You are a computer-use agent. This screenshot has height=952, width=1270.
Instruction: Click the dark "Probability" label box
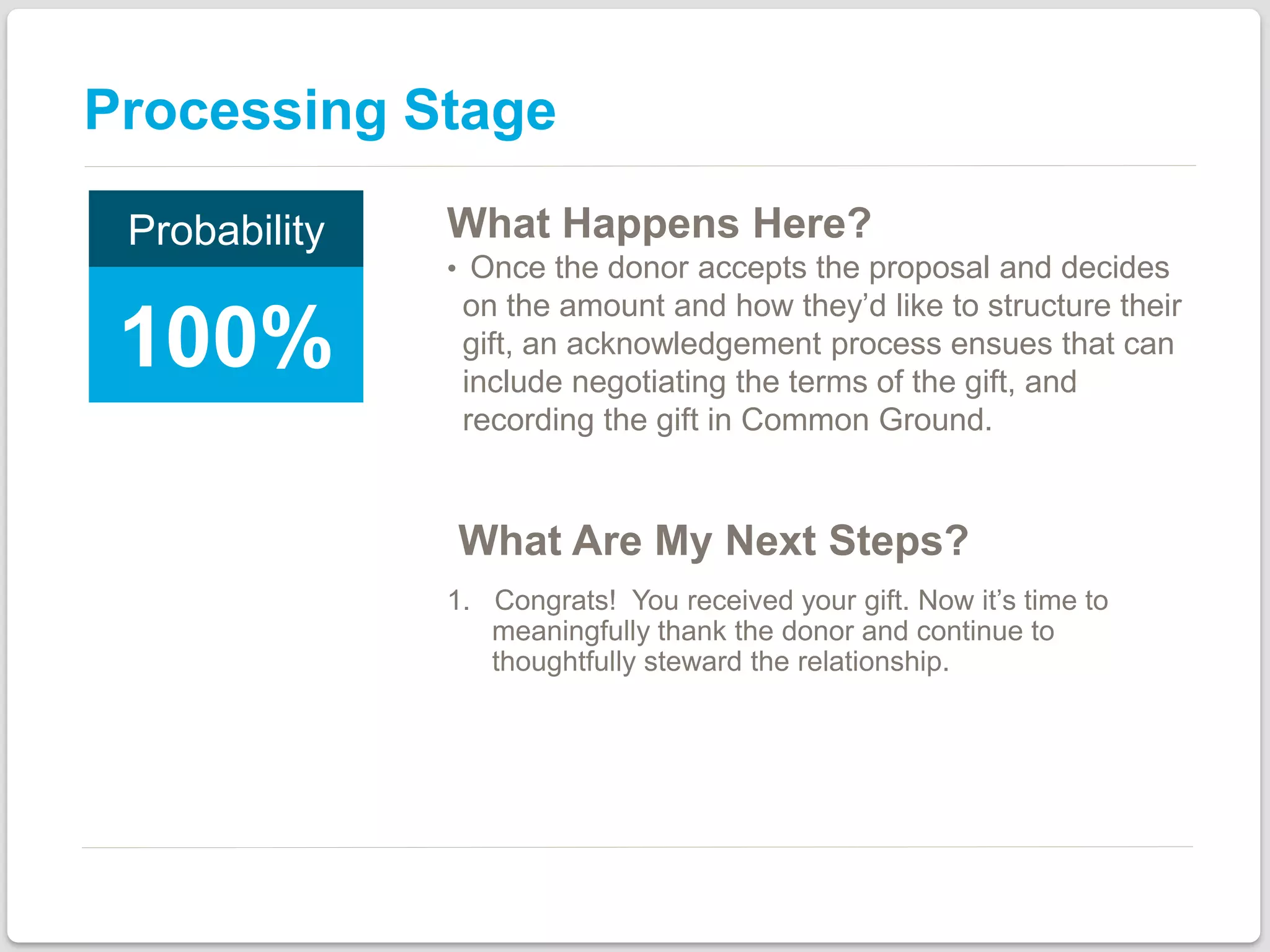tap(226, 229)
